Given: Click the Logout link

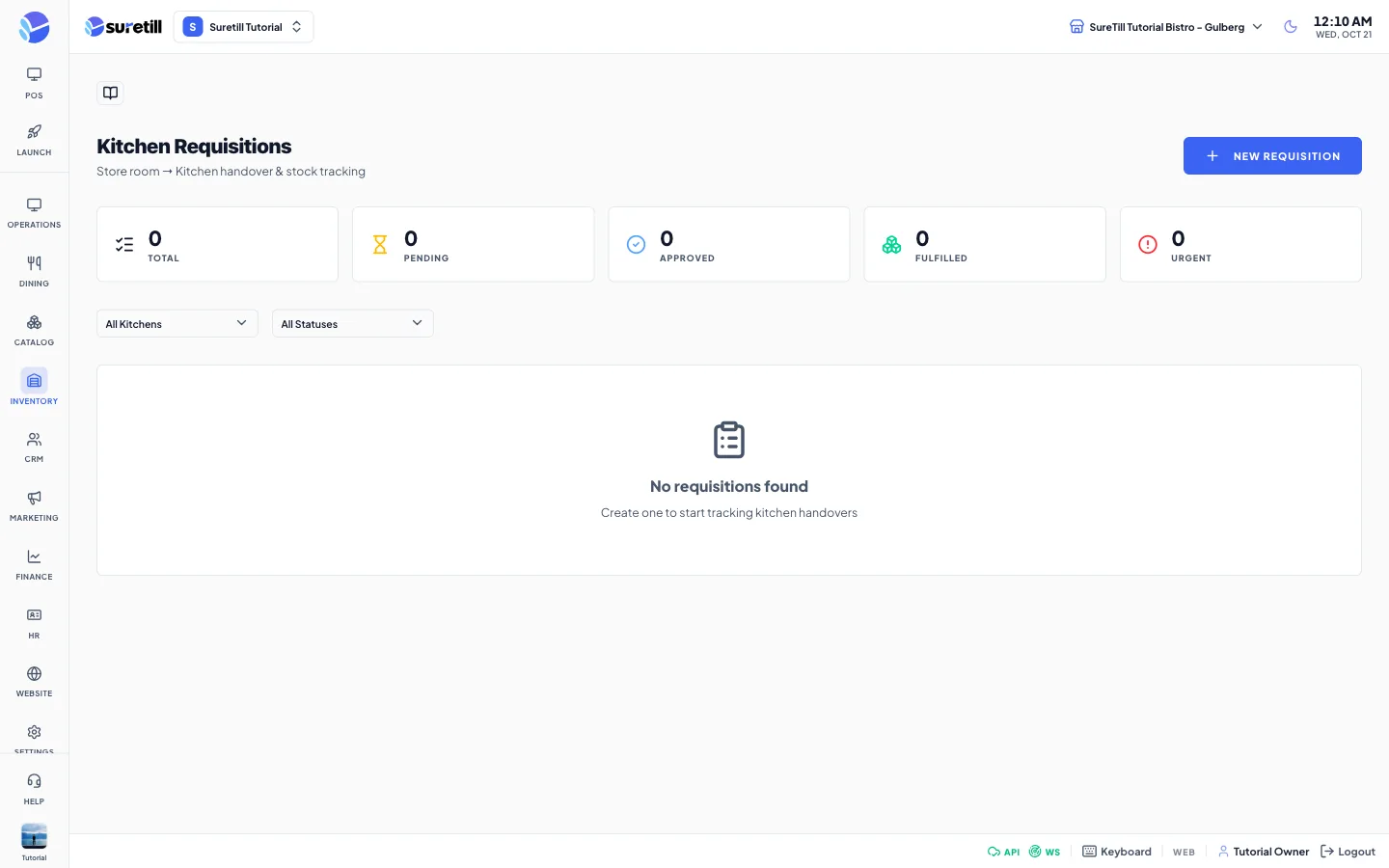Looking at the screenshot, I should pos(1348,852).
